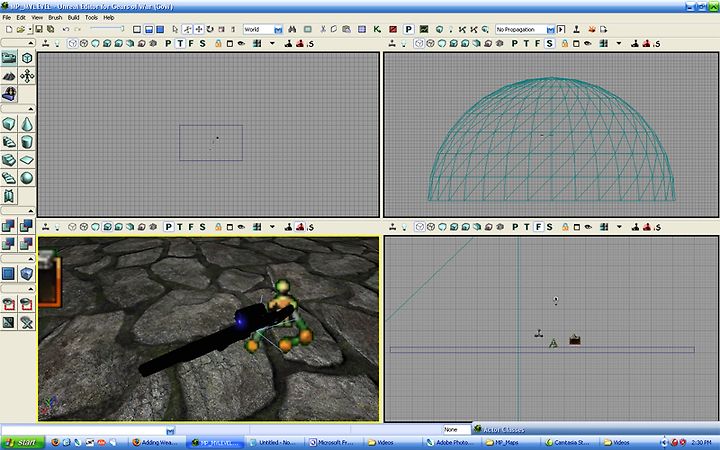Open the View menu
Image resolution: width=720 pixels, height=450 pixels.
point(37,17)
